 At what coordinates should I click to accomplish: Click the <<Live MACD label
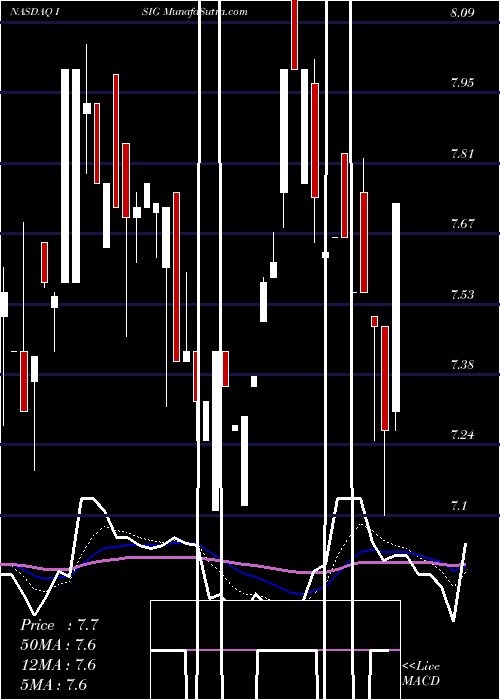[x=421, y=673]
